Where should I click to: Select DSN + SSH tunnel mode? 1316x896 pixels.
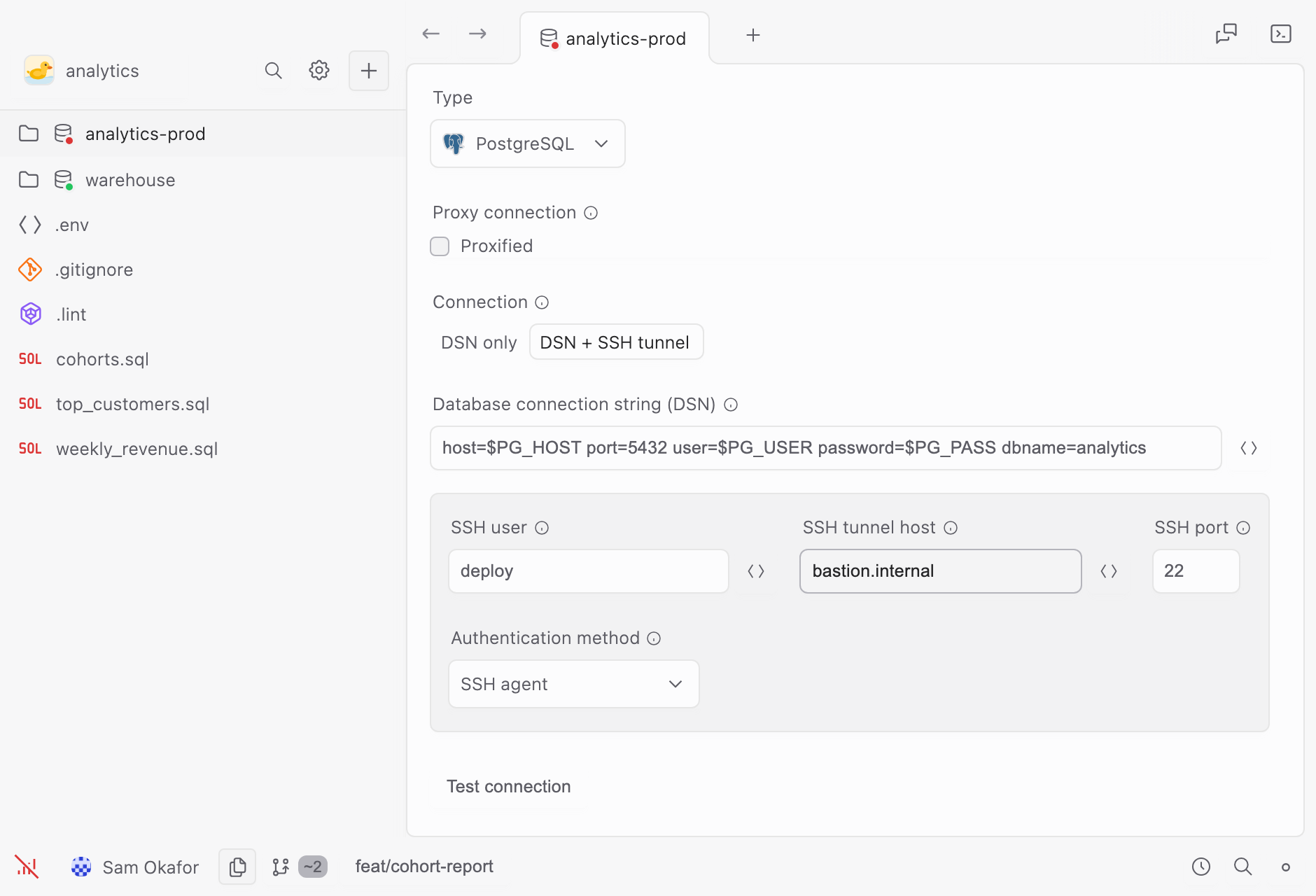click(x=616, y=342)
